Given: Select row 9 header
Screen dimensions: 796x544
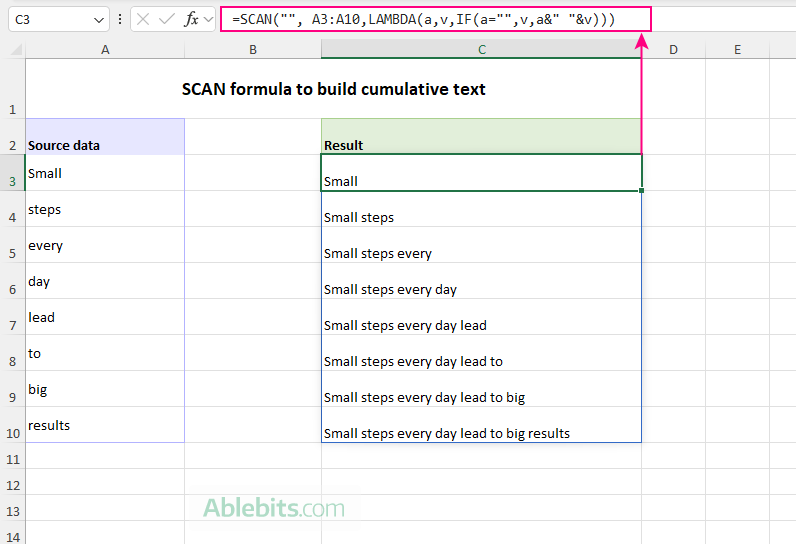Looking at the screenshot, I should (x=13, y=389).
